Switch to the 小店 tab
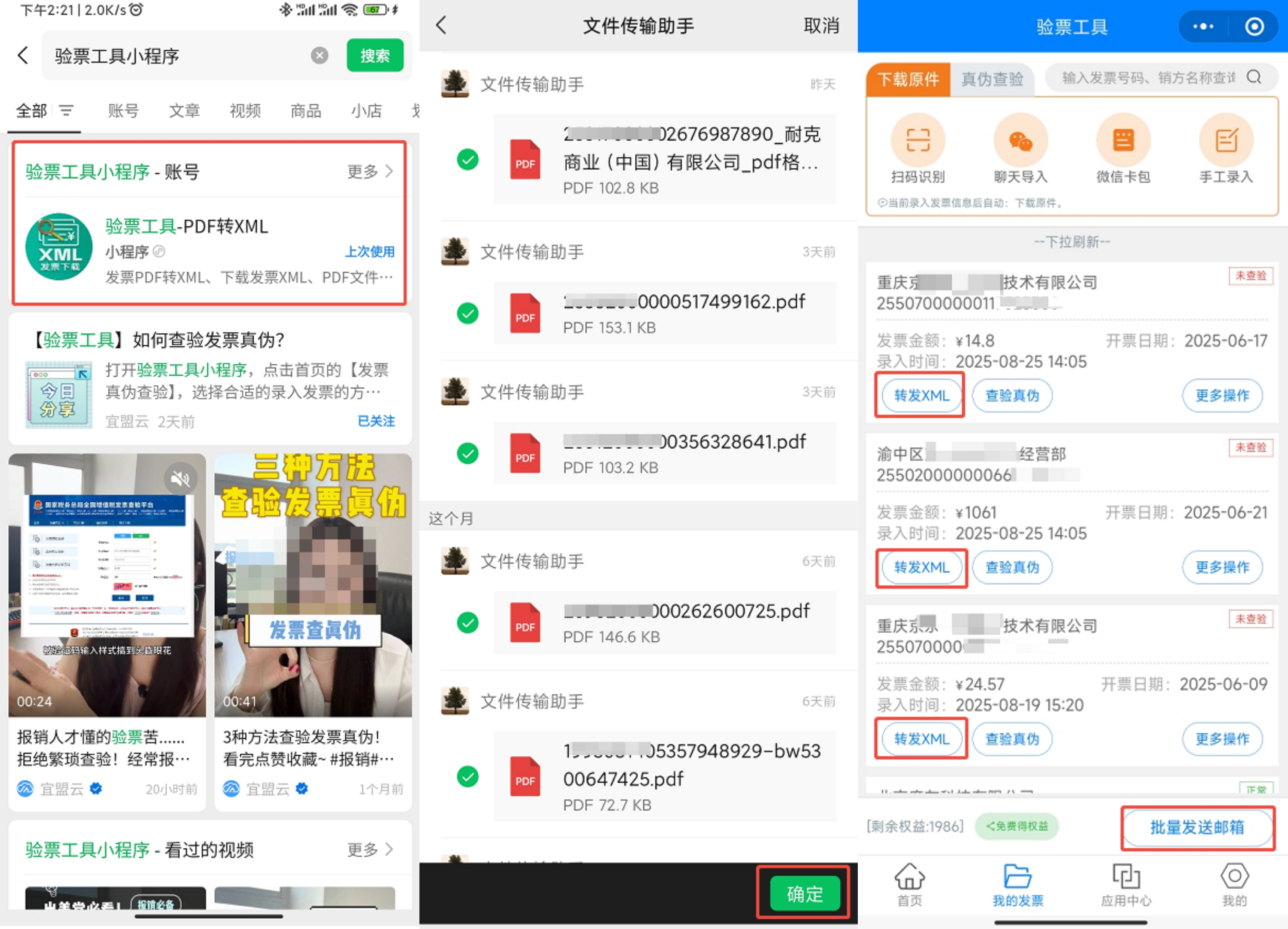The image size is (1288, 929). 366,110
